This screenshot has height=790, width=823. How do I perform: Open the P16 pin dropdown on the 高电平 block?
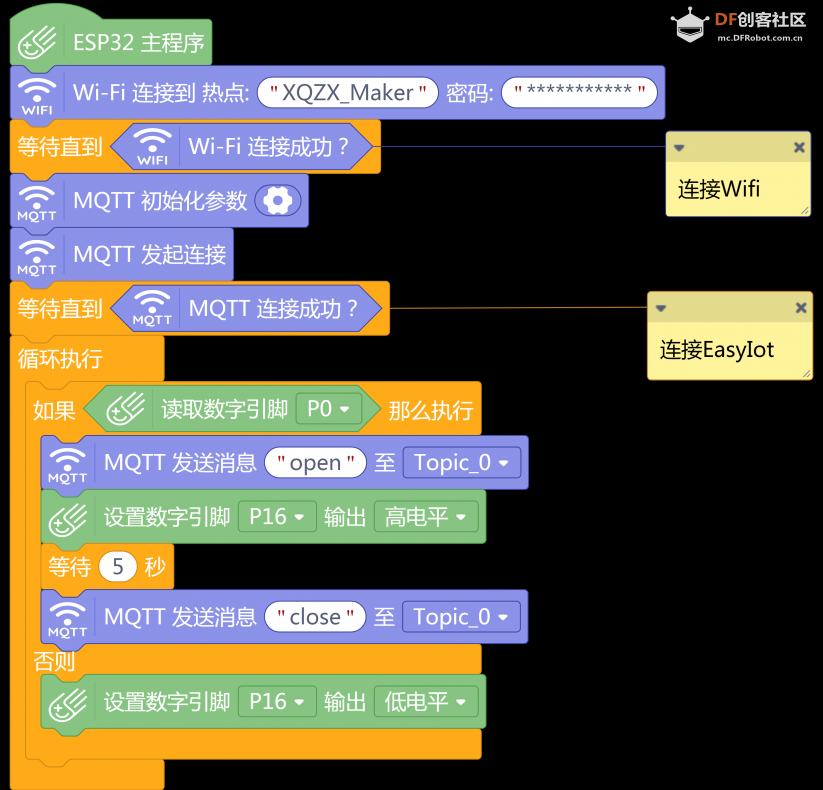(277, 517)
